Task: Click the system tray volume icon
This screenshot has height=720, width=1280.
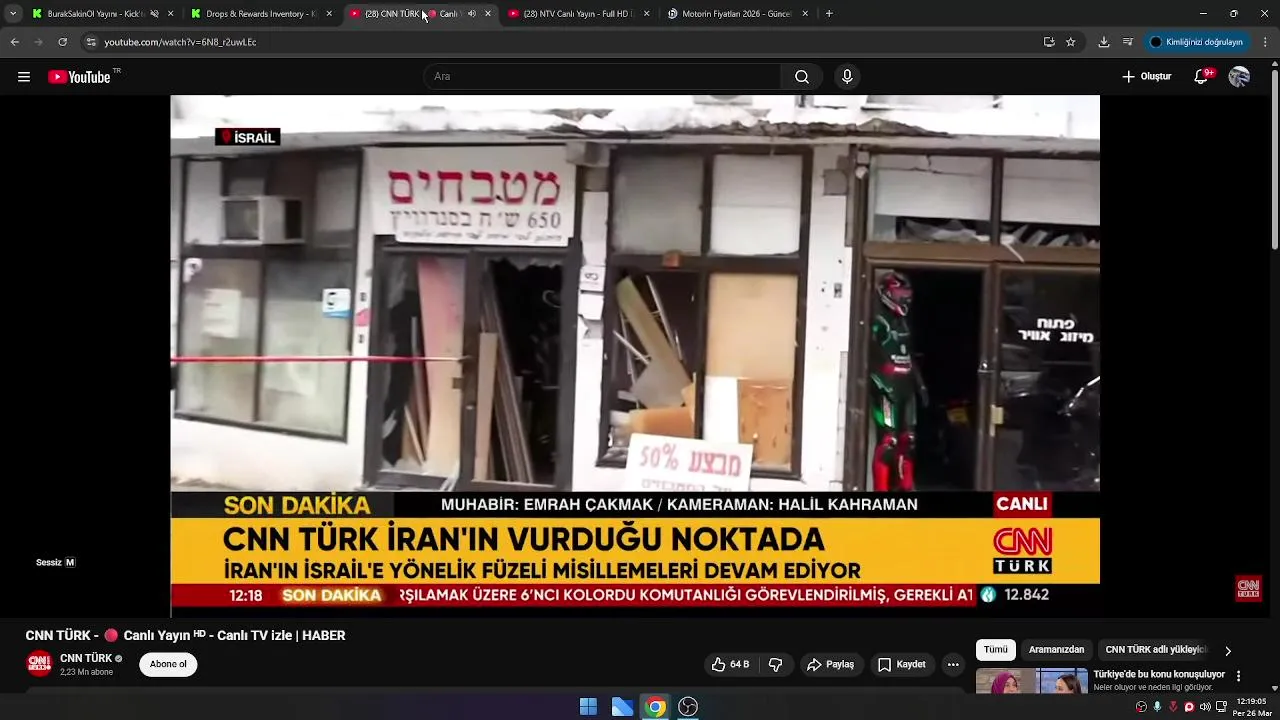Action: pos(1205,707)
